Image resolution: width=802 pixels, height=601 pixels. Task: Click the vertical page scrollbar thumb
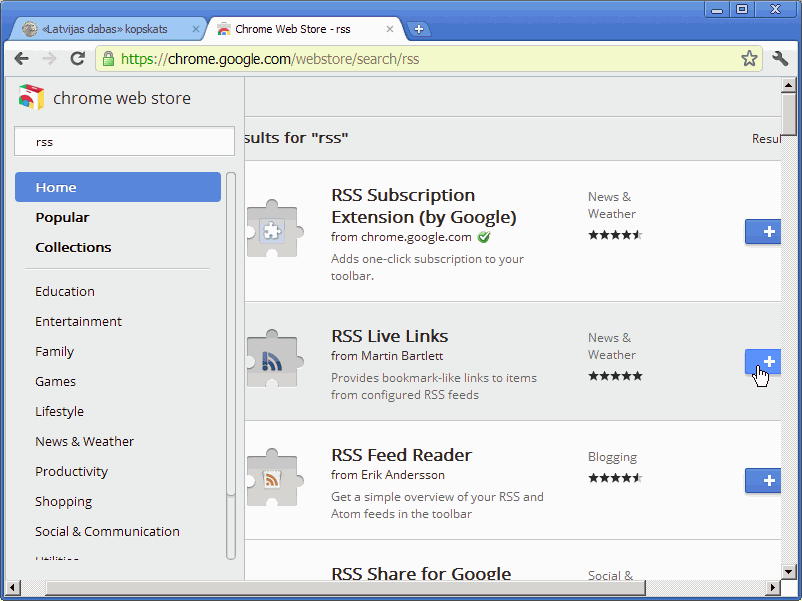(788, 114)
